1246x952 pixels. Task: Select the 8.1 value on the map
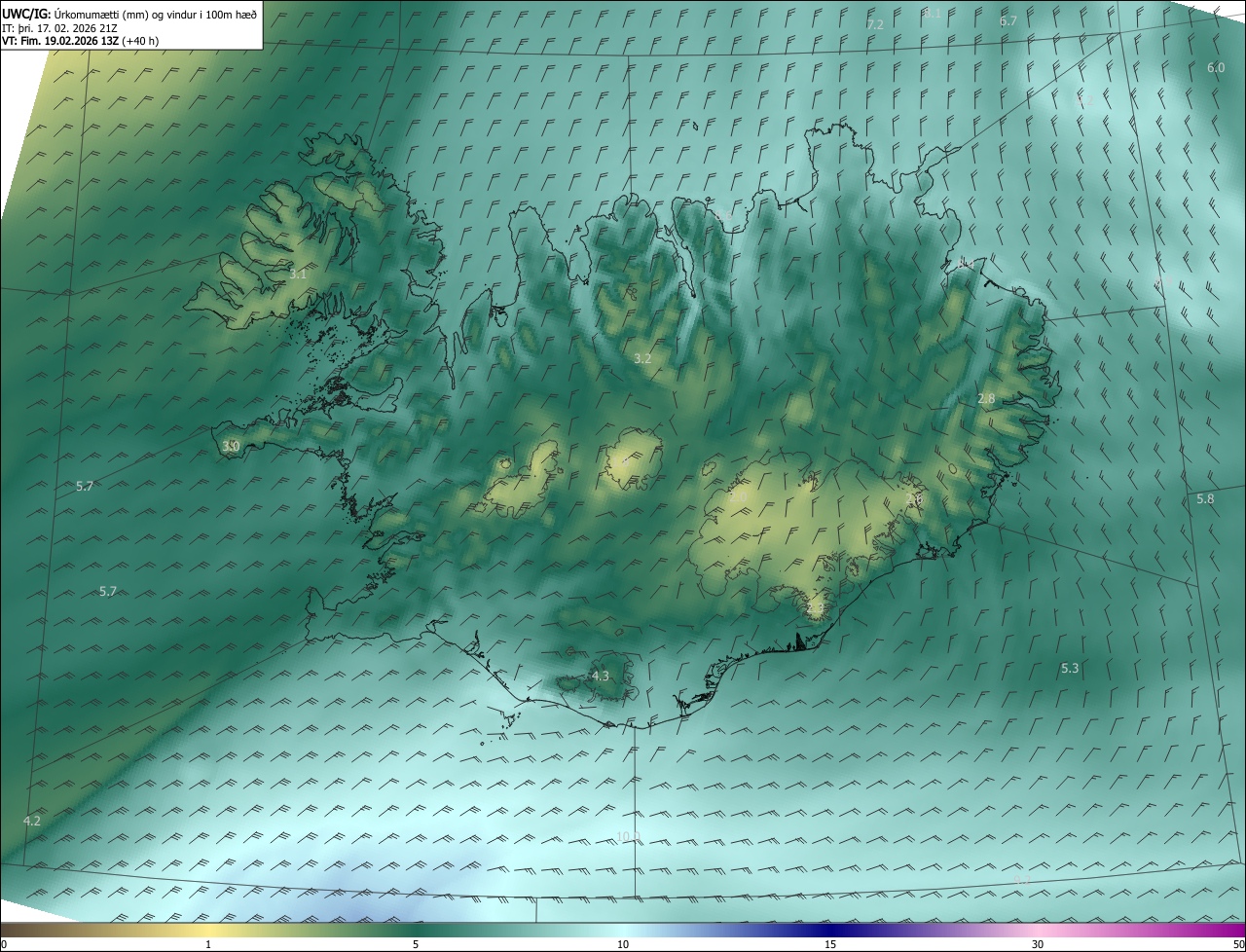point(933,14)
